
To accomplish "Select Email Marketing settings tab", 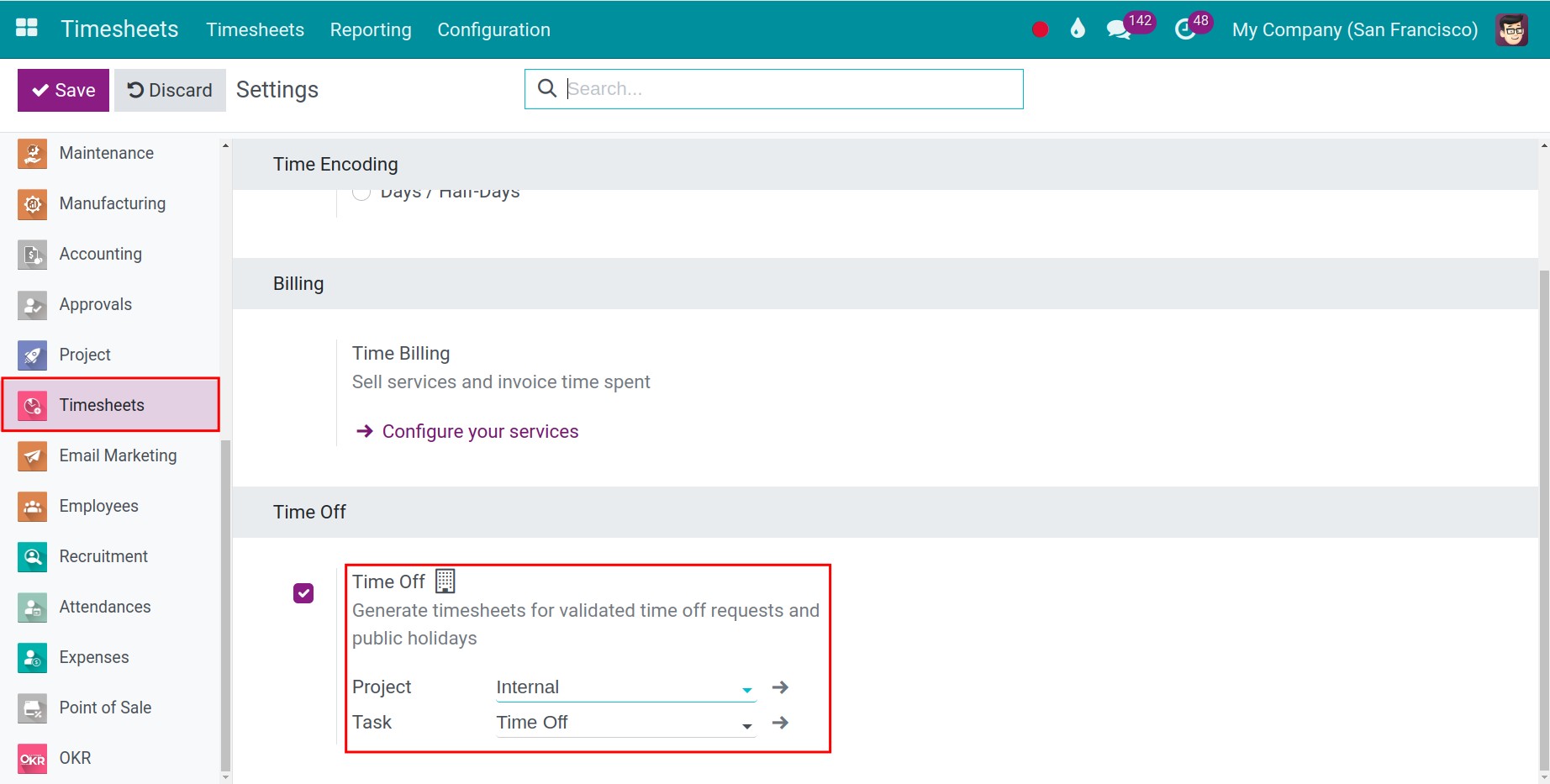I will pos(110,456).
